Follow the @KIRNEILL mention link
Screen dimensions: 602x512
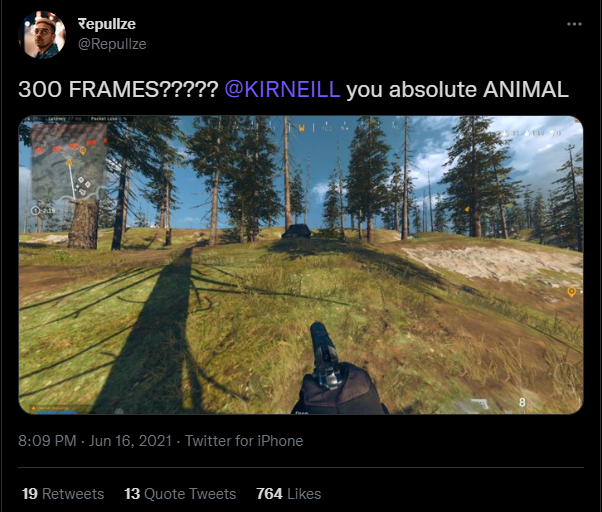point(282,89)
